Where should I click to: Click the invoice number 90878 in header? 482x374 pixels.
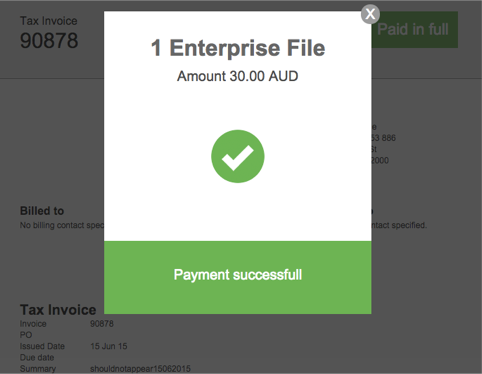point(49,41)
